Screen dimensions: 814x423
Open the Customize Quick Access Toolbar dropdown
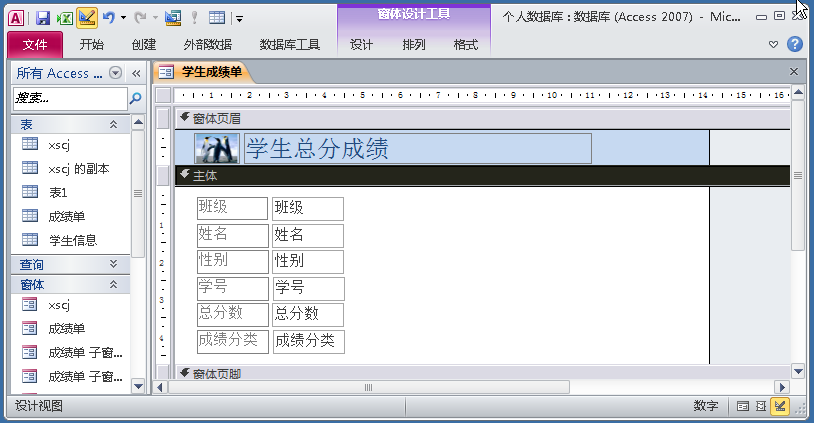[x=240, y=17]
